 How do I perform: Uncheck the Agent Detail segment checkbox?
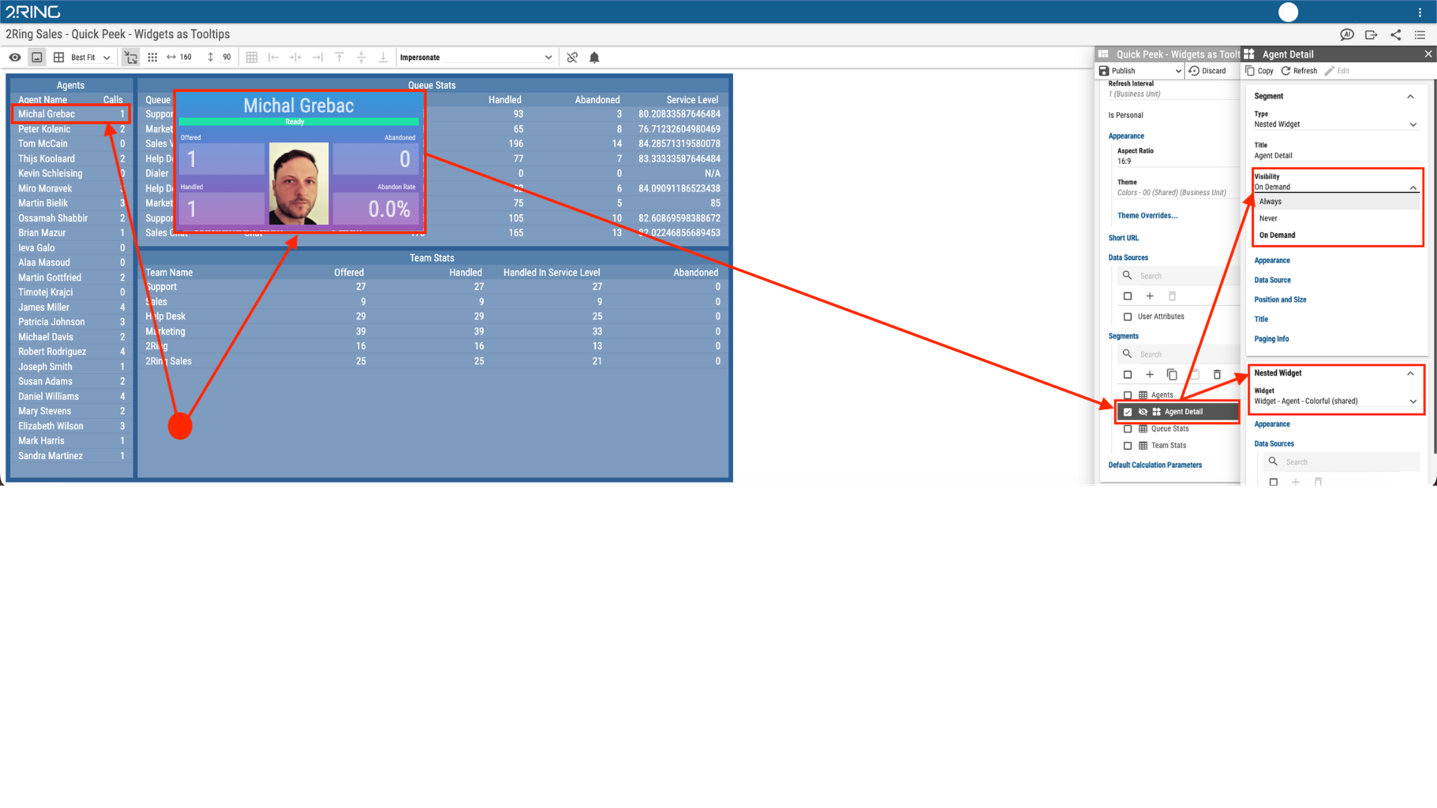(x=1127, y=412)
